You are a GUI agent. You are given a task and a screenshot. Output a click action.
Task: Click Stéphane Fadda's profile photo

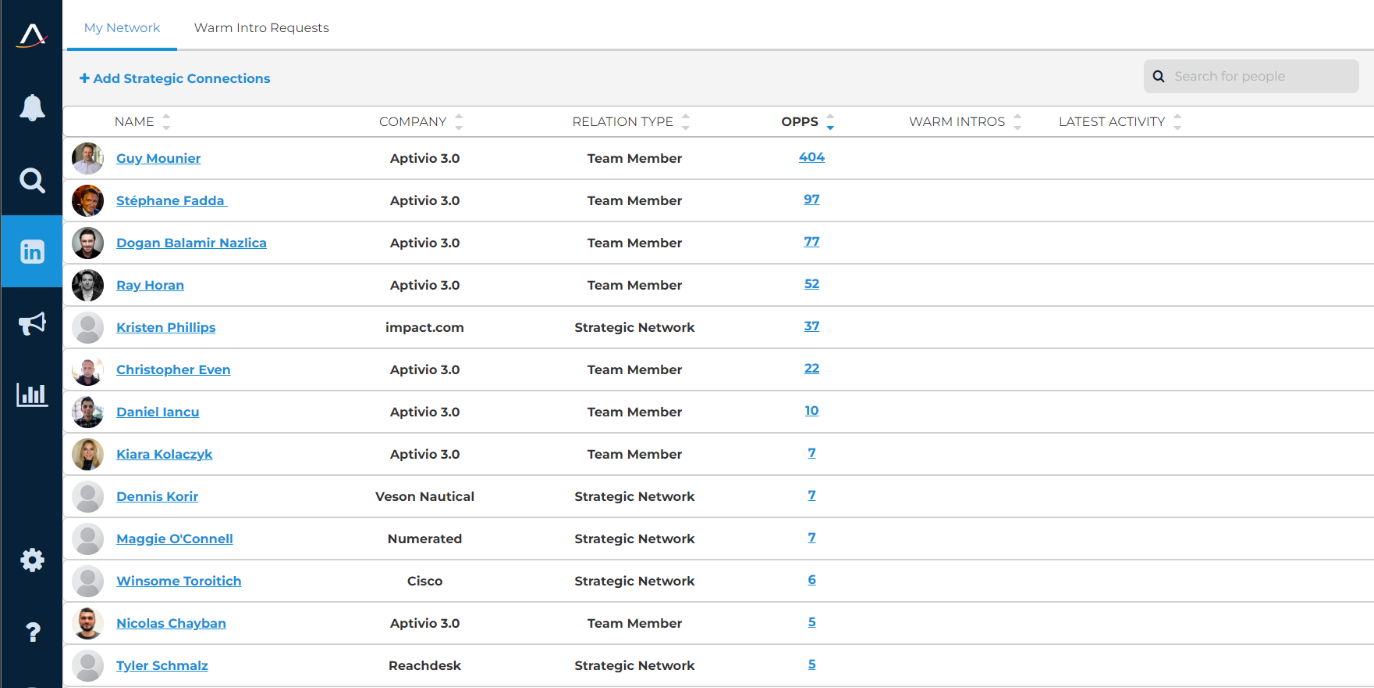coord(88,201)
